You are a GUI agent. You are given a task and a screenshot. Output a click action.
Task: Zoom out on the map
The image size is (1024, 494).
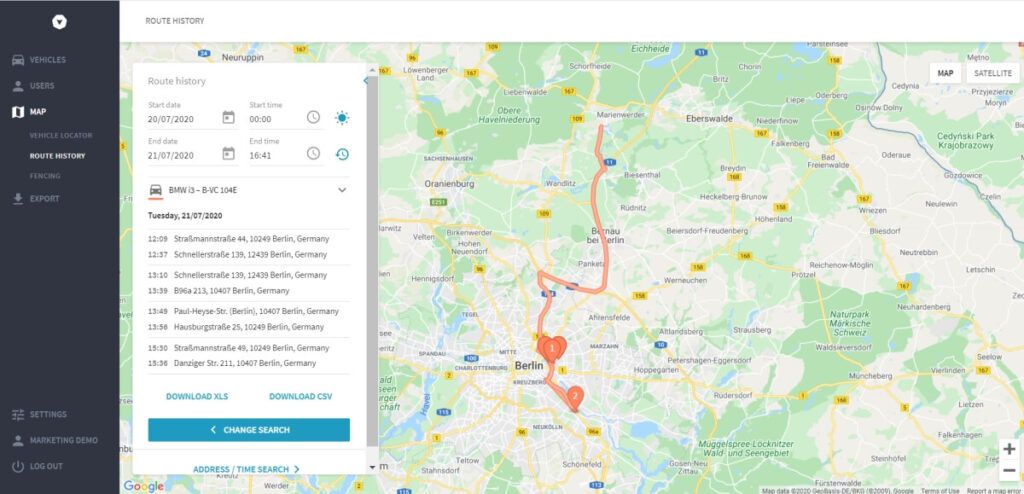(1009, 470)
